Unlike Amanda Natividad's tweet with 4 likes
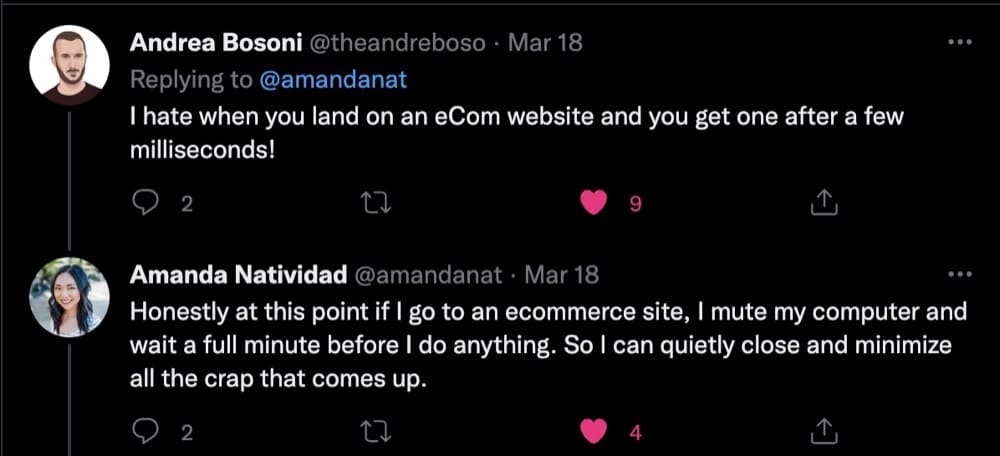The height and width of the screenshot is (456, 1000). 596,432
